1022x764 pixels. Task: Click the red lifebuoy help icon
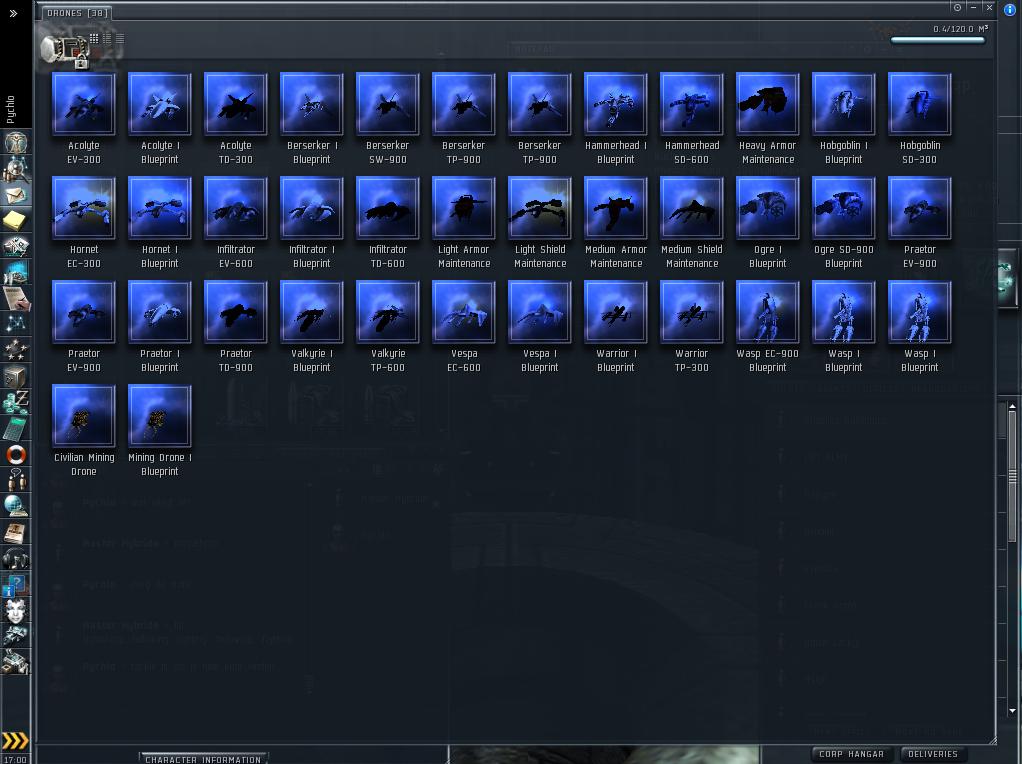coord(16,454)
